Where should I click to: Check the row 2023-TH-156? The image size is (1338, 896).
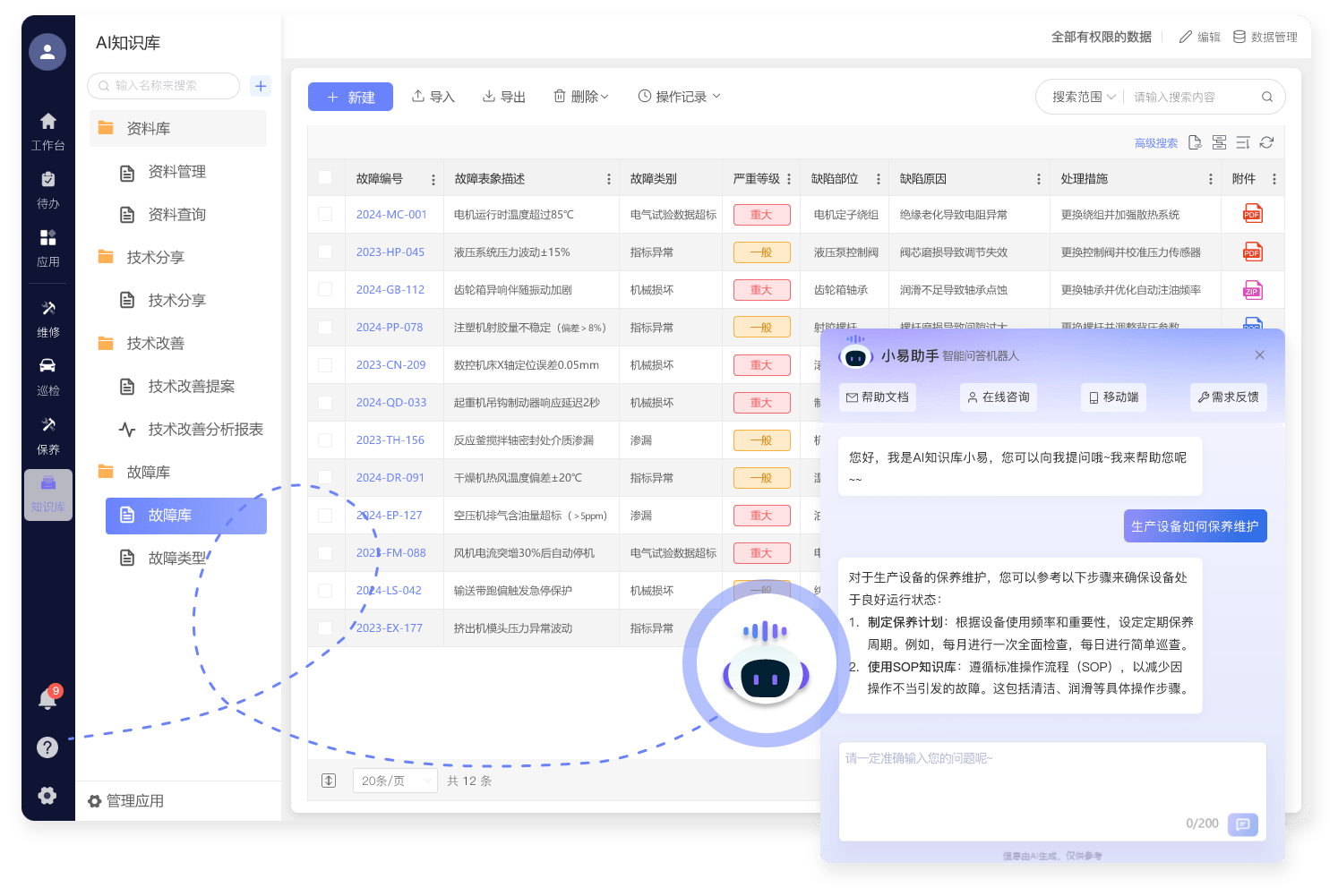click(x=325, y=439)
